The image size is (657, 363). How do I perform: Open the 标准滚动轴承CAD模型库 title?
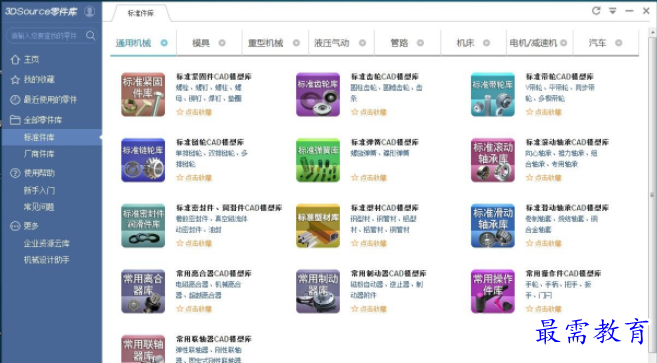pyautogui.click(x=567, y=143)
